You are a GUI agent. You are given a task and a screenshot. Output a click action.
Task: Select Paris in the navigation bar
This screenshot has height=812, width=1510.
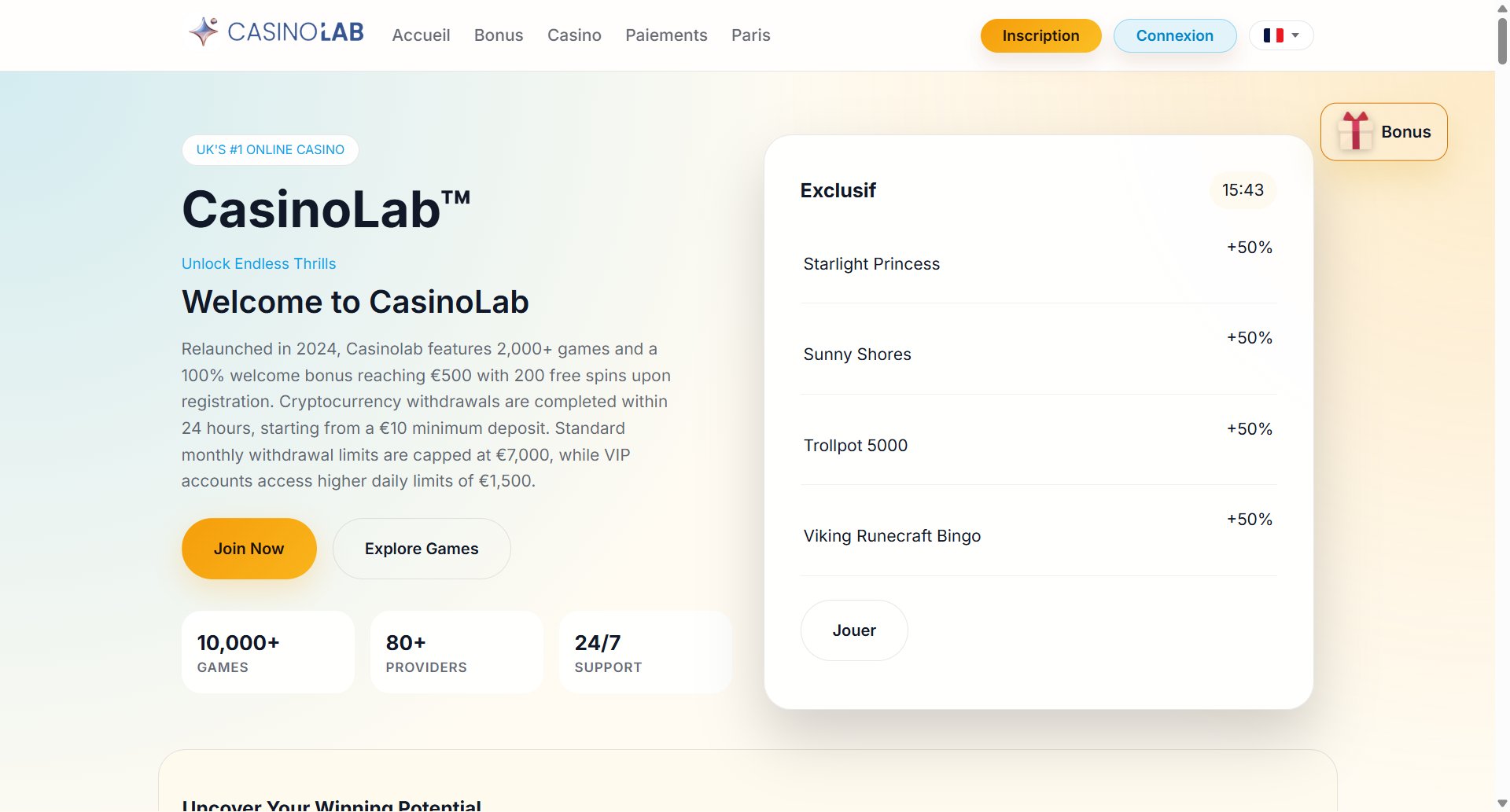750,35
